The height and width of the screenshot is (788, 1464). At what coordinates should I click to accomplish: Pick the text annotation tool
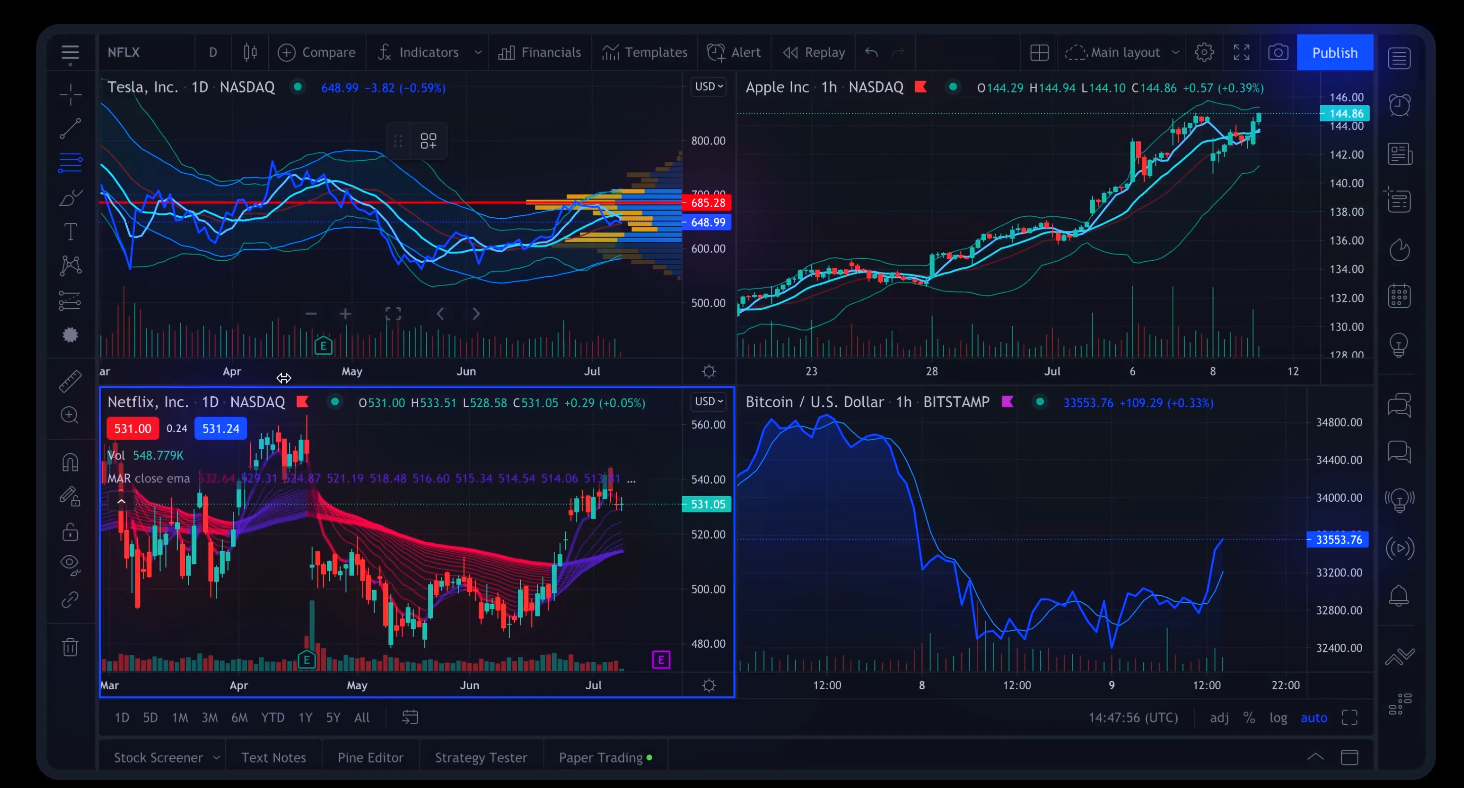(x=70, y=231)
